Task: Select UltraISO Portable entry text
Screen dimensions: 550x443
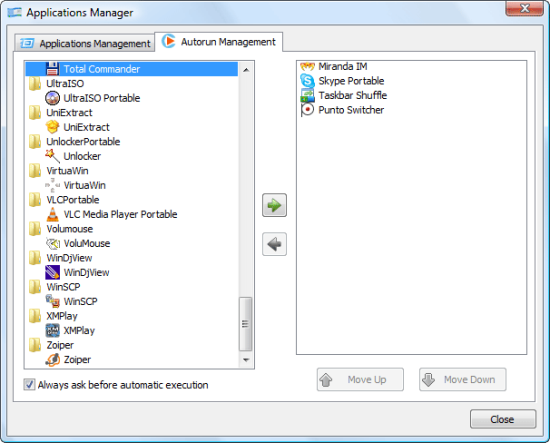Action: point(102,98)
